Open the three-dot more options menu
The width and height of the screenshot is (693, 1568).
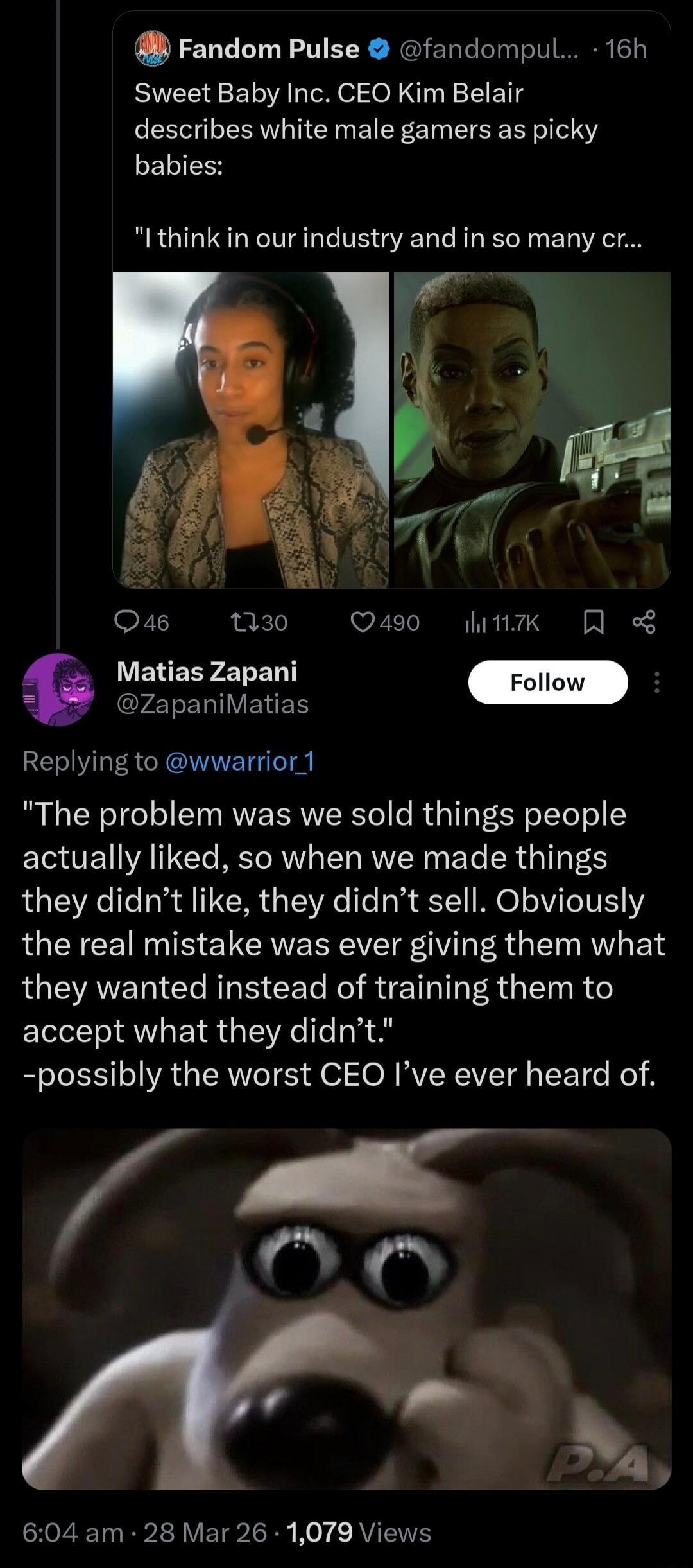(x=656, y=683)
